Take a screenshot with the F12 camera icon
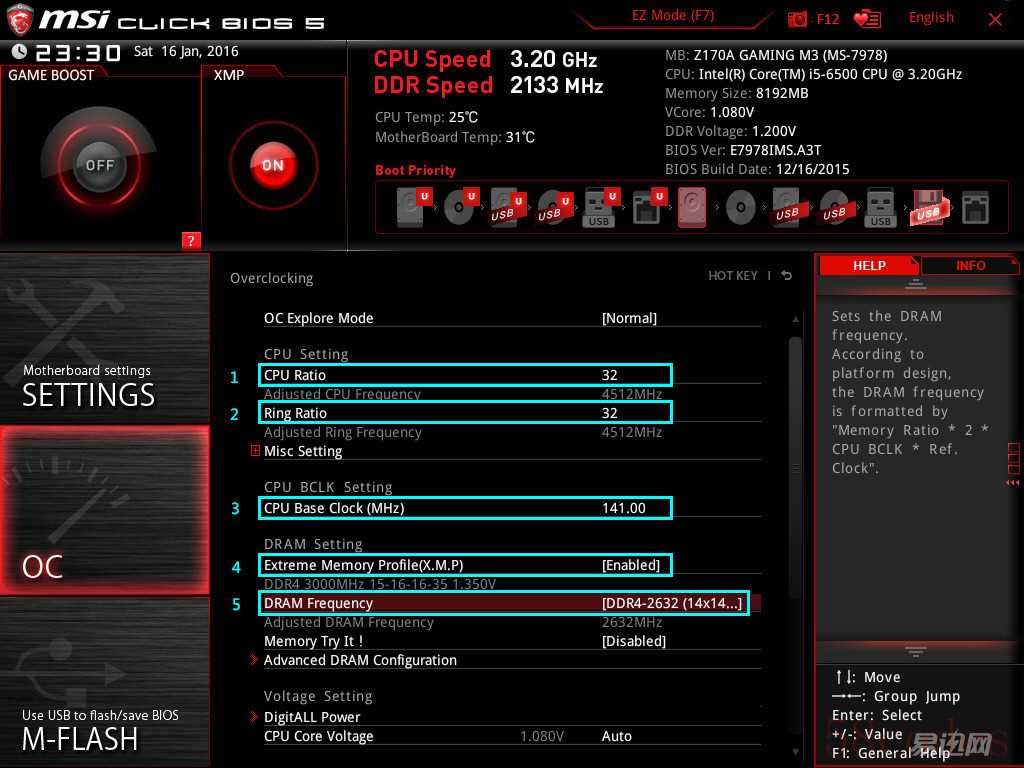The width and height of the screenshot is (1024, 768). tap(797, 19)
